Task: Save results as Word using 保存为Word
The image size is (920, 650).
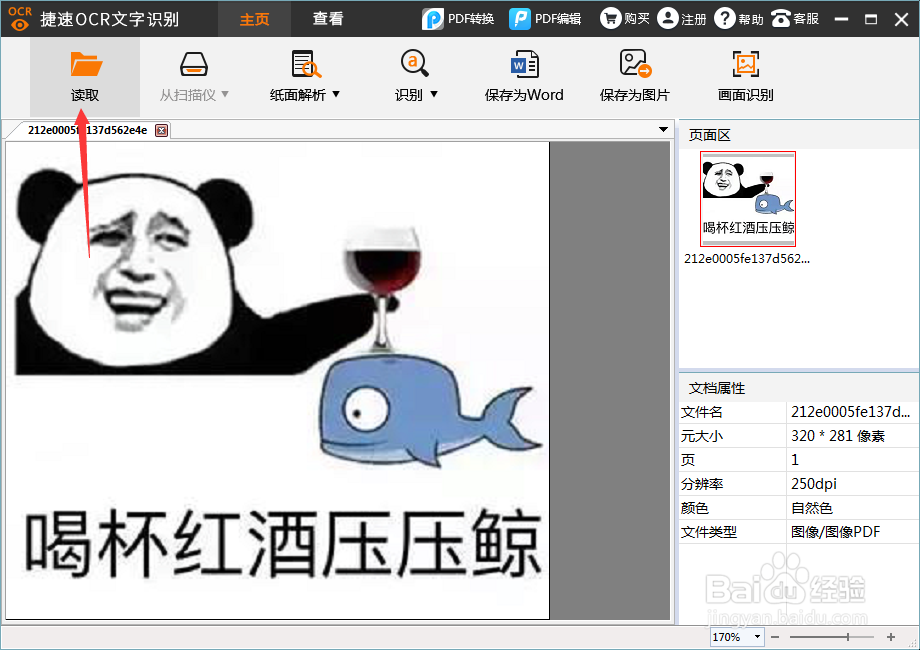Action: pos(524,75)
